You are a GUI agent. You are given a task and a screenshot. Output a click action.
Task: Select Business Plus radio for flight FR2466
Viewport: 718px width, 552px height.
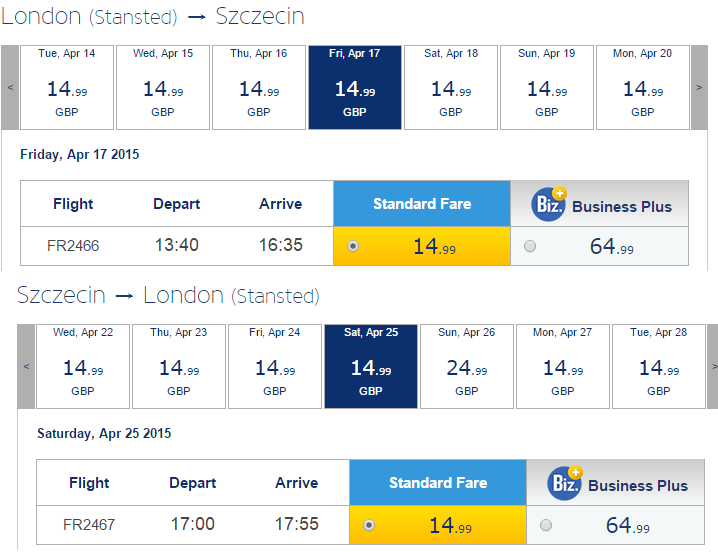click(x=530, y=246)
